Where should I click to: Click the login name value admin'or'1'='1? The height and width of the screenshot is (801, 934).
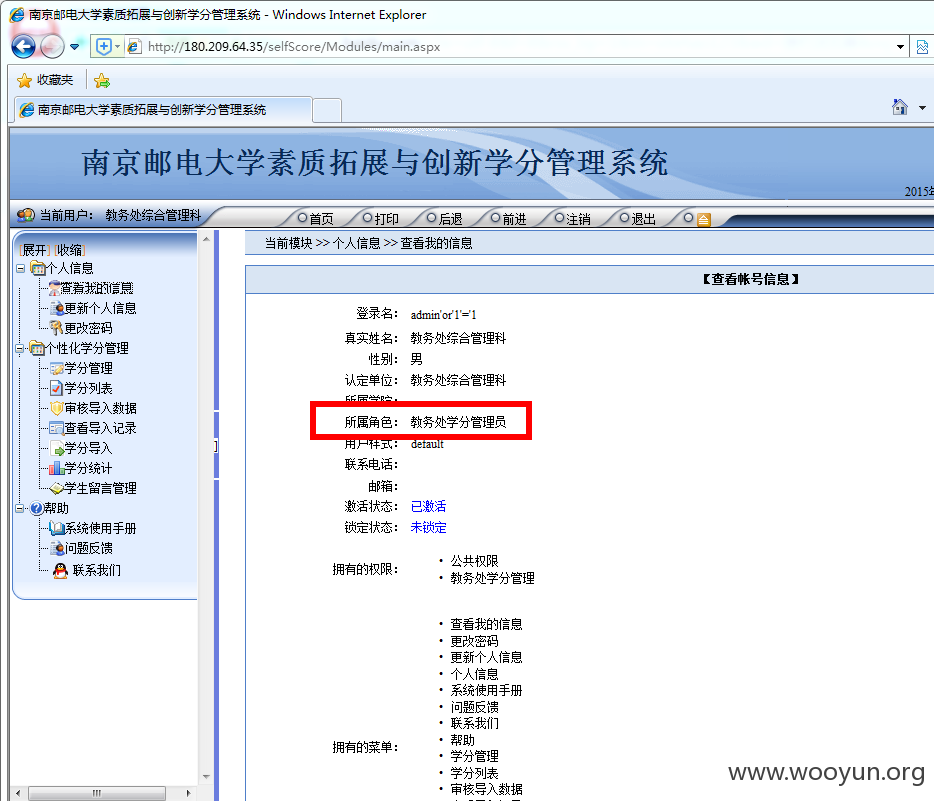pos(443,314)
